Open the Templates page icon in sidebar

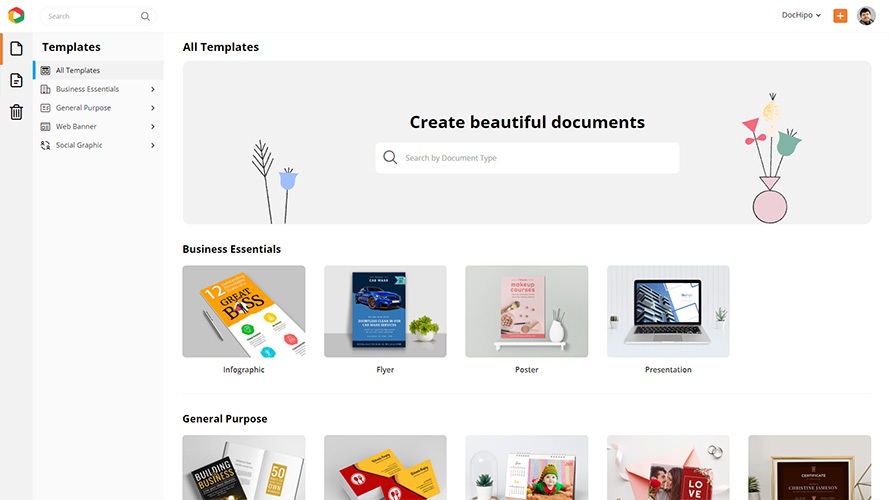pyautogui.click(x=16, y=49)
